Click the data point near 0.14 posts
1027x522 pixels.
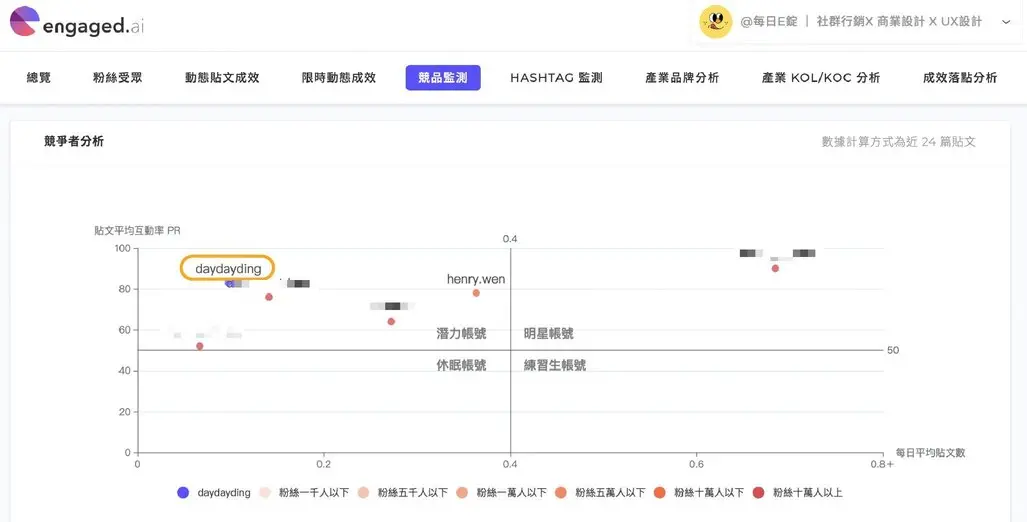[x=269, y=297]
